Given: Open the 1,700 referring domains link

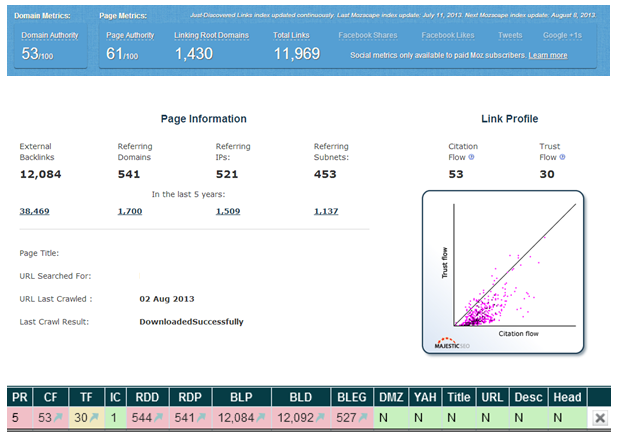Looking at the screenshot, I should pyautogui.click(x=129, y=211).
